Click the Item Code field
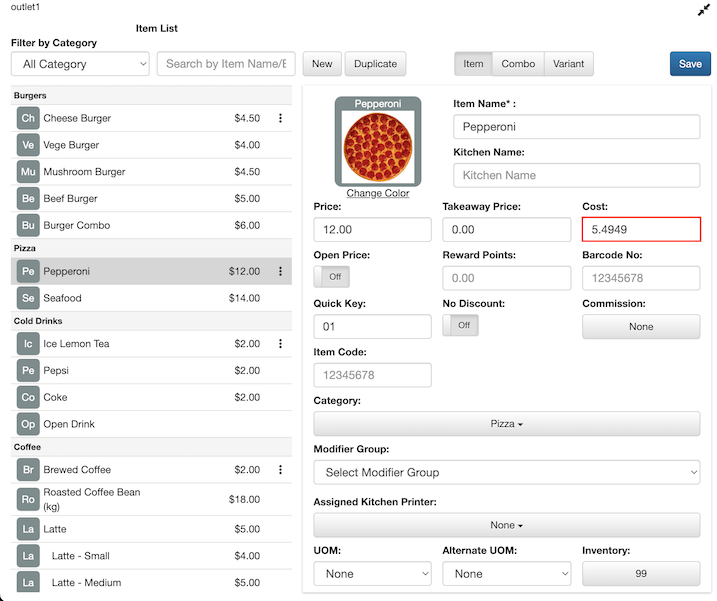Screen dimensions: 717x601 click(x=372, y=375)
